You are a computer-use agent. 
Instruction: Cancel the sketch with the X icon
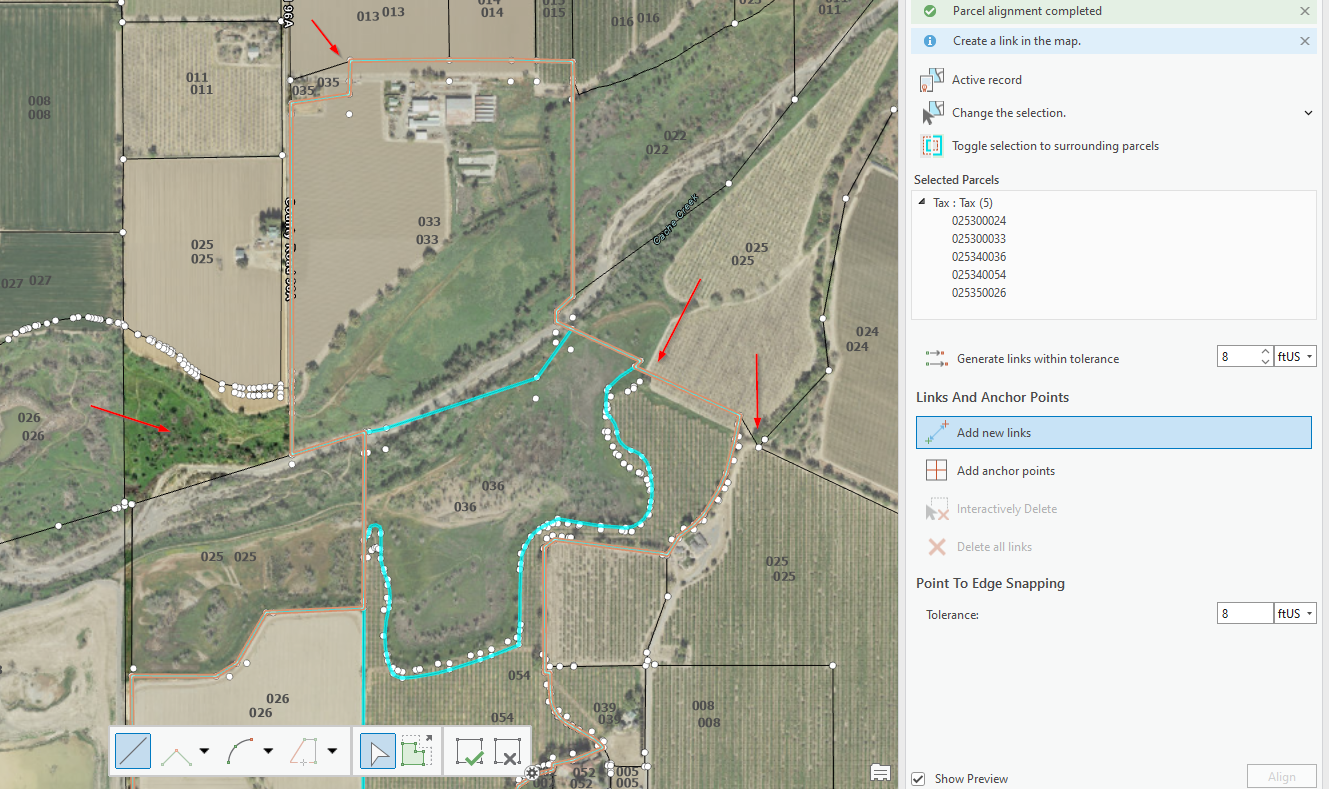point(507,751)
